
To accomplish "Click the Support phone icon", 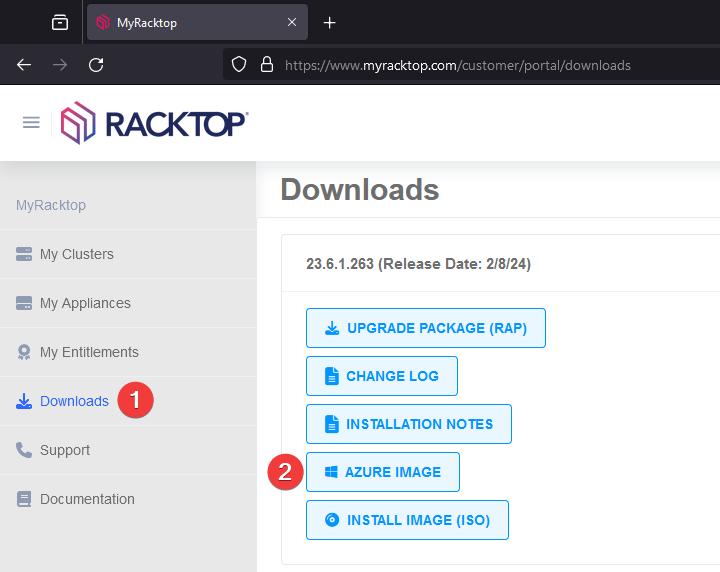I will point(24,450).
